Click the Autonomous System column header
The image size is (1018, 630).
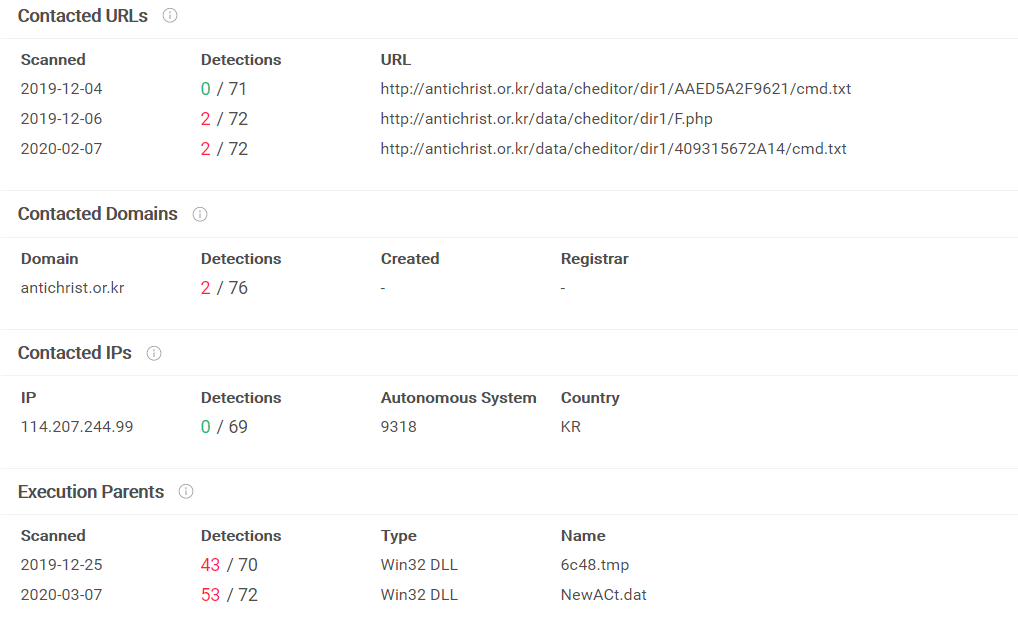pyautogui.click(x=458, y=398)
